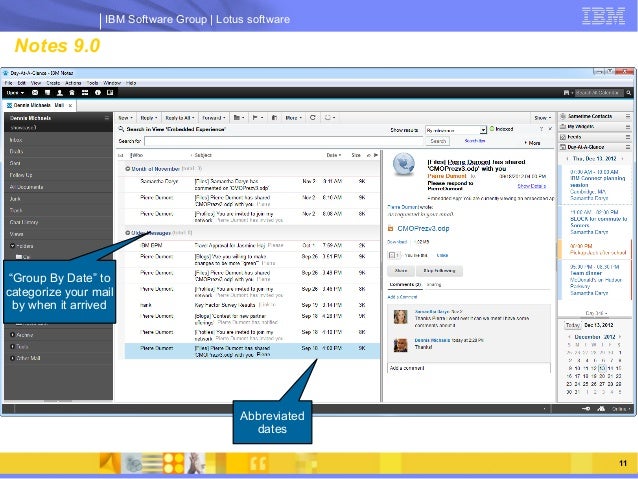Select the Inbox folder in the sidebar
638x479 pixels.
(15, 140)
